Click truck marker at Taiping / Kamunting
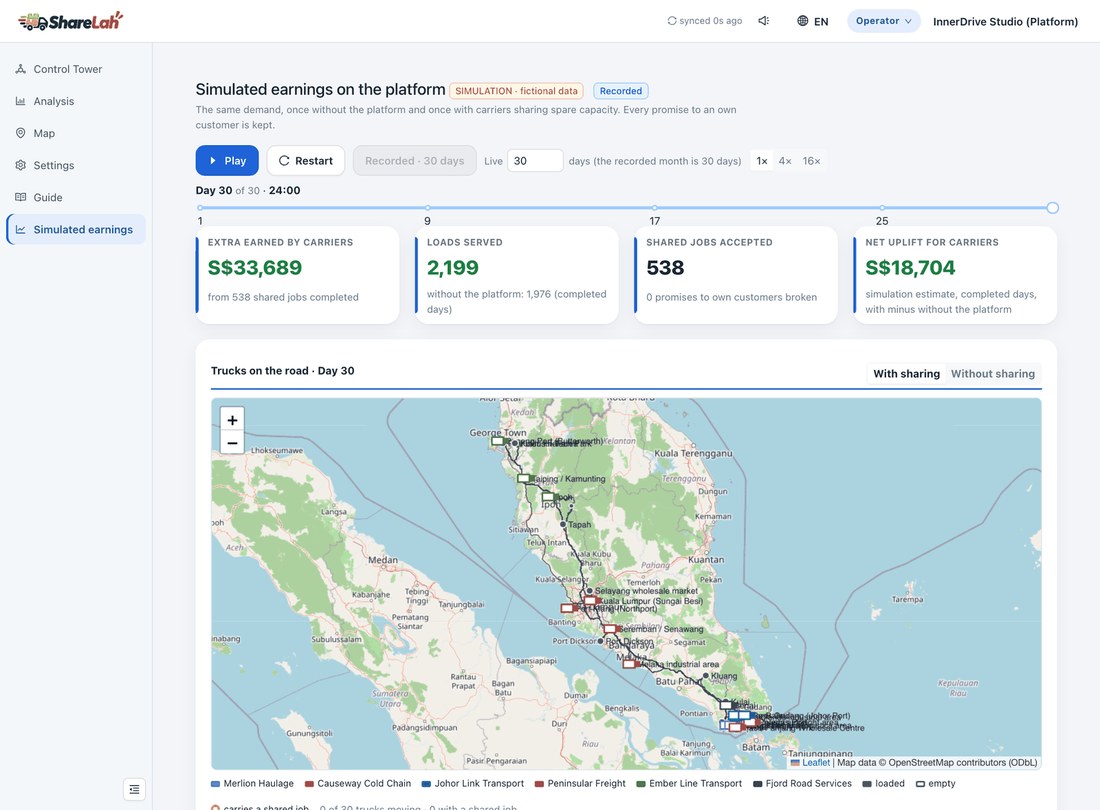Screen dimensions: 1100x810 (524, 478)
